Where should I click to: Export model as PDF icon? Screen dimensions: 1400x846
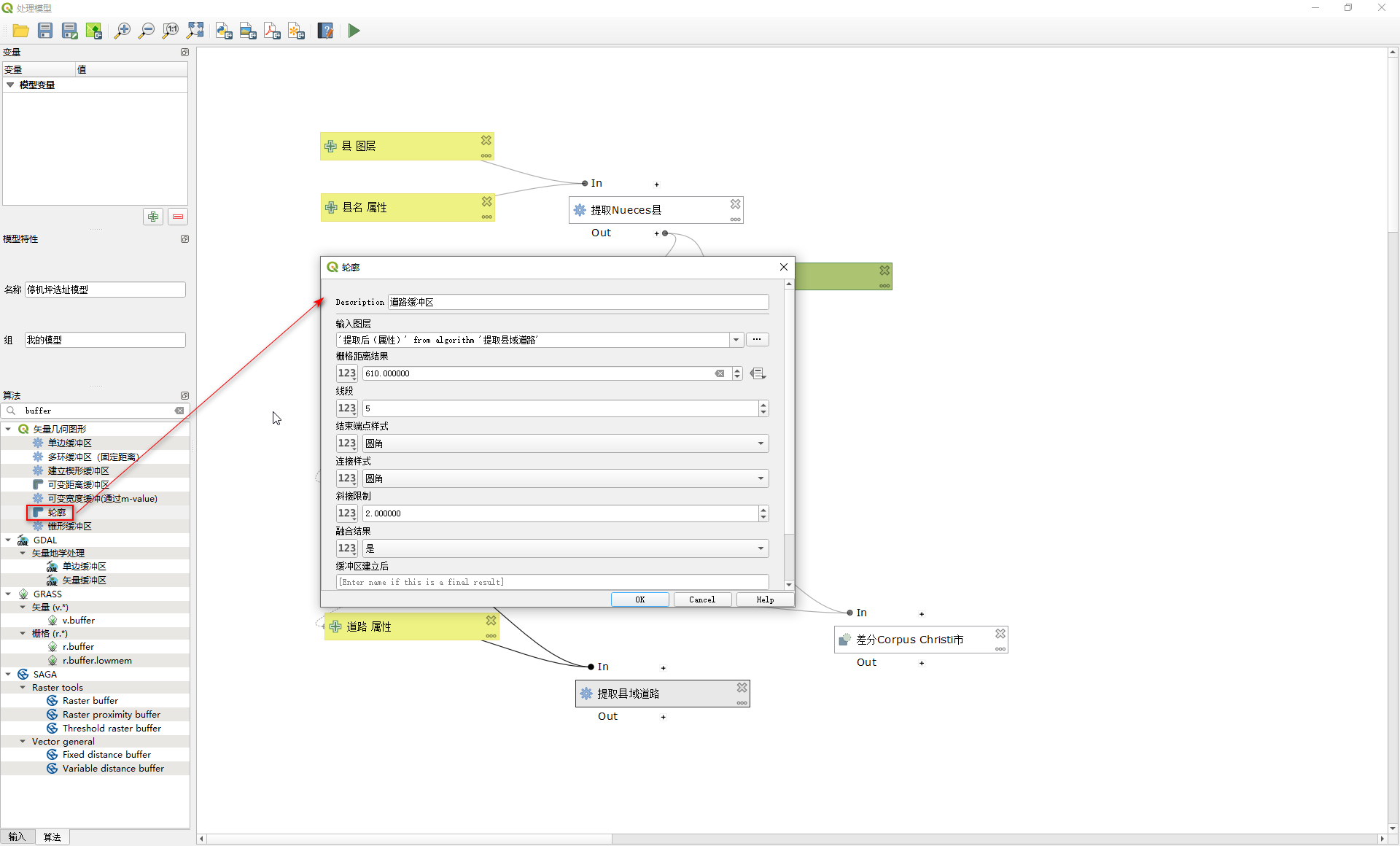(x=272, y=31)
